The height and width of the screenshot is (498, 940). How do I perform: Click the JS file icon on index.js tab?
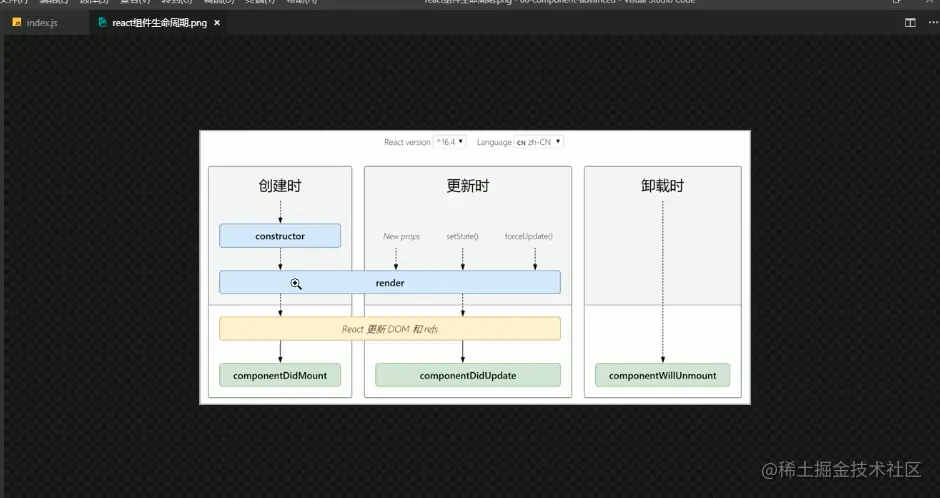tap(17, 23)
